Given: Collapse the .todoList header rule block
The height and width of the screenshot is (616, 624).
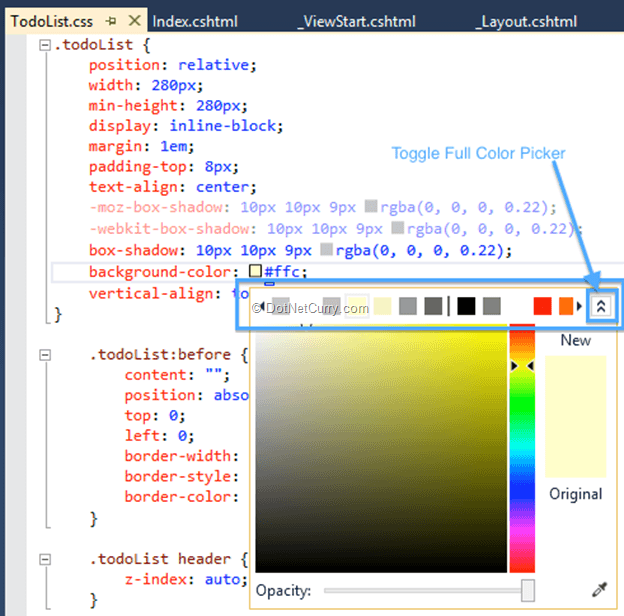Looking at the screenshot, I should tap(45, 559).
